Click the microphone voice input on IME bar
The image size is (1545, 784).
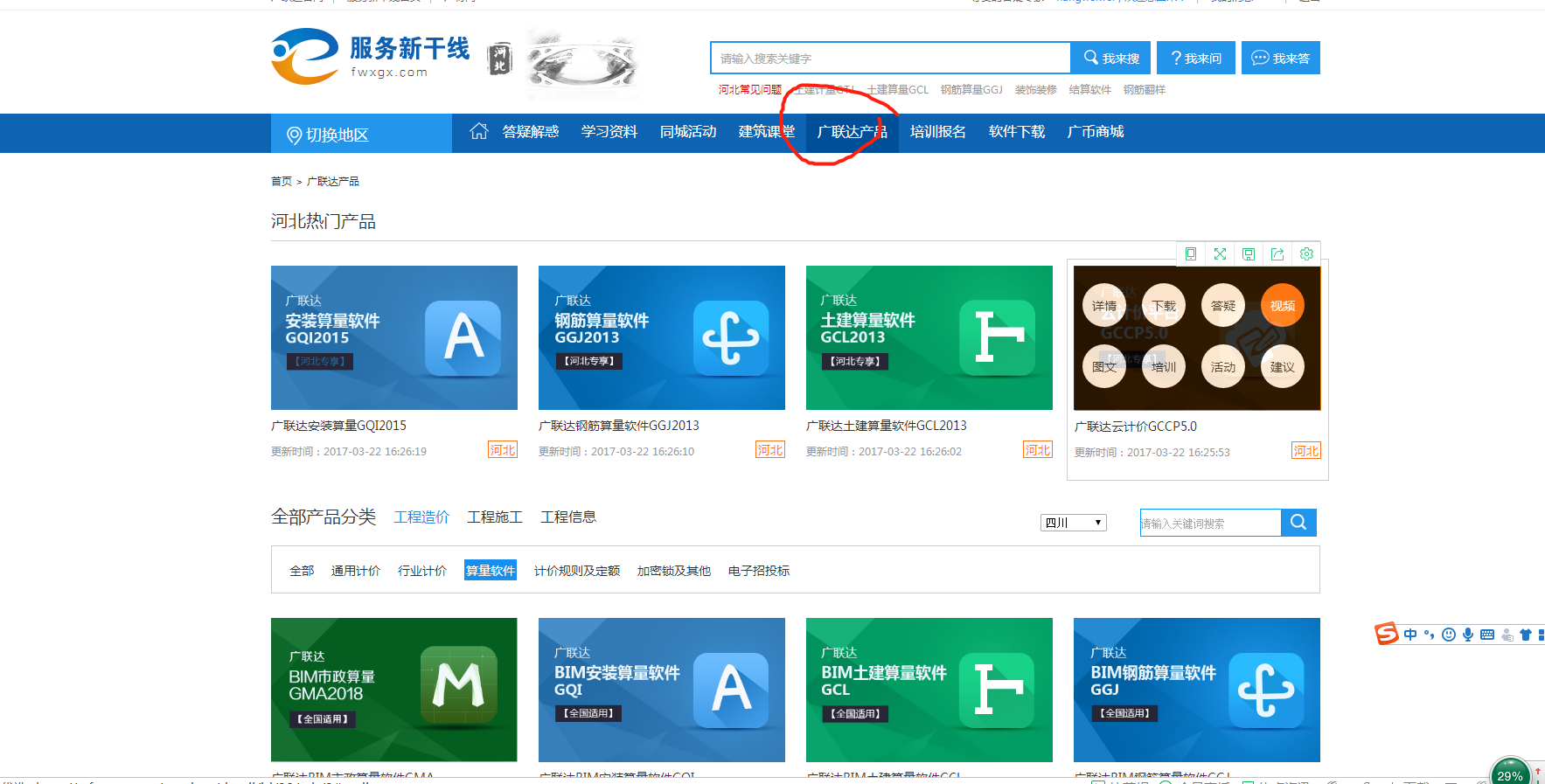coord(1468,635)
